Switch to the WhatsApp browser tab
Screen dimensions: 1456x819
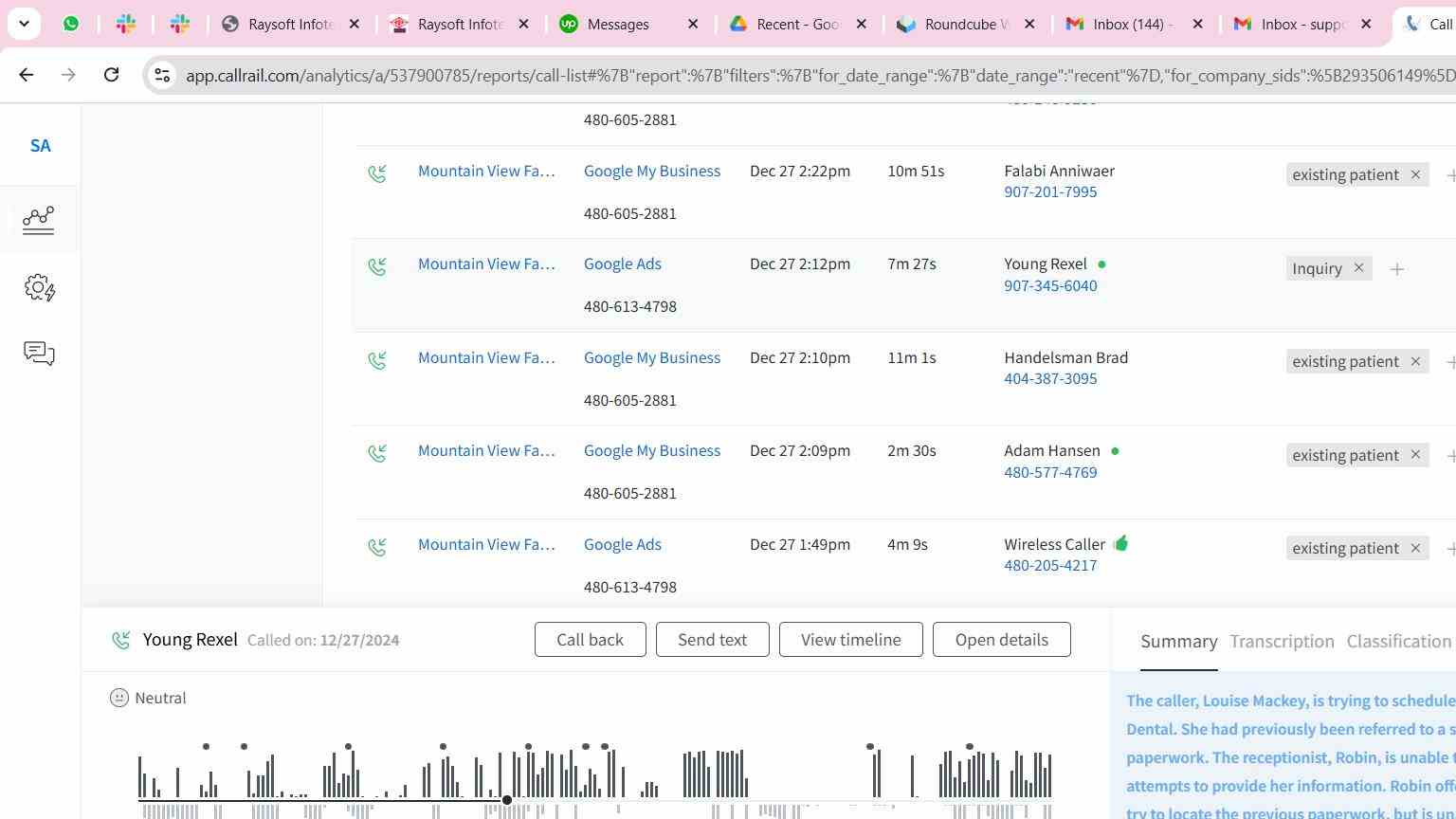click(71, 24)
